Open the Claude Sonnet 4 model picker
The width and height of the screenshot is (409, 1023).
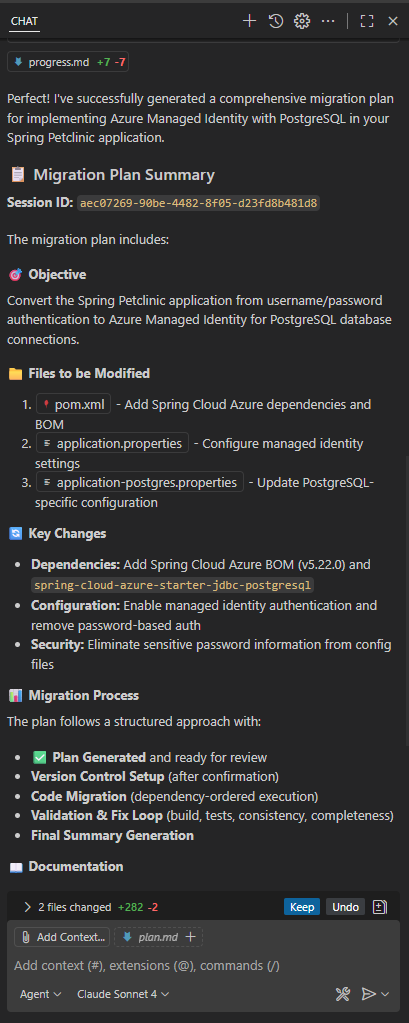point(123,994)
